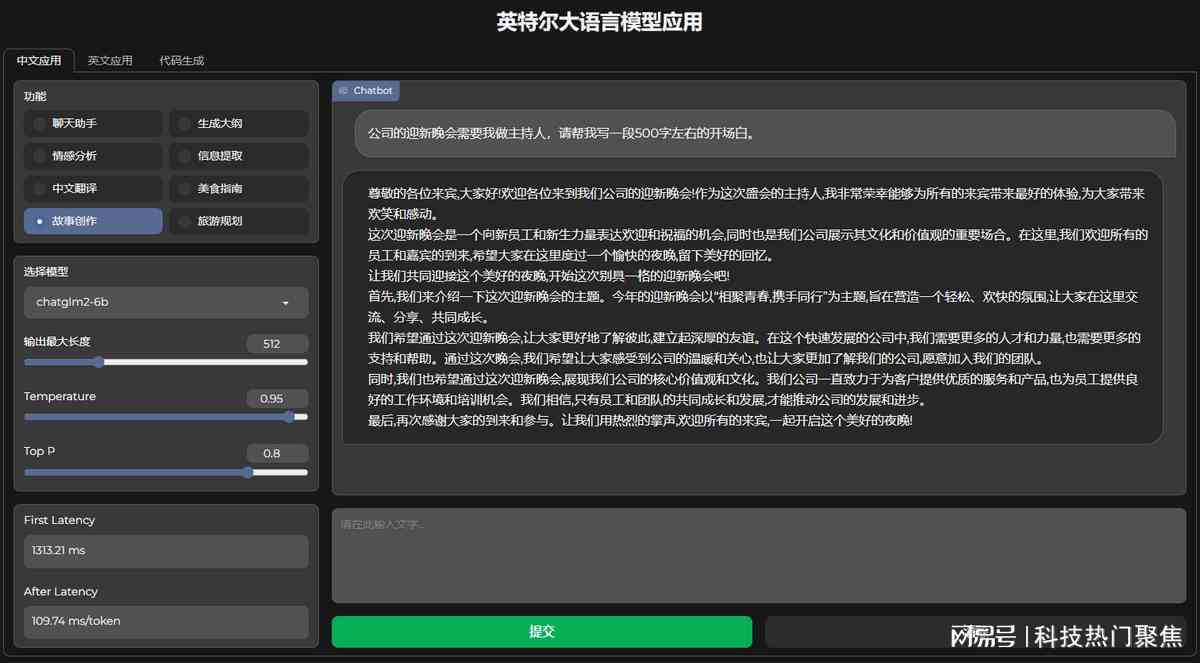Screen dimensions: 1200x663
Task: Click the 选择模型 label
Action: point(46,272)
